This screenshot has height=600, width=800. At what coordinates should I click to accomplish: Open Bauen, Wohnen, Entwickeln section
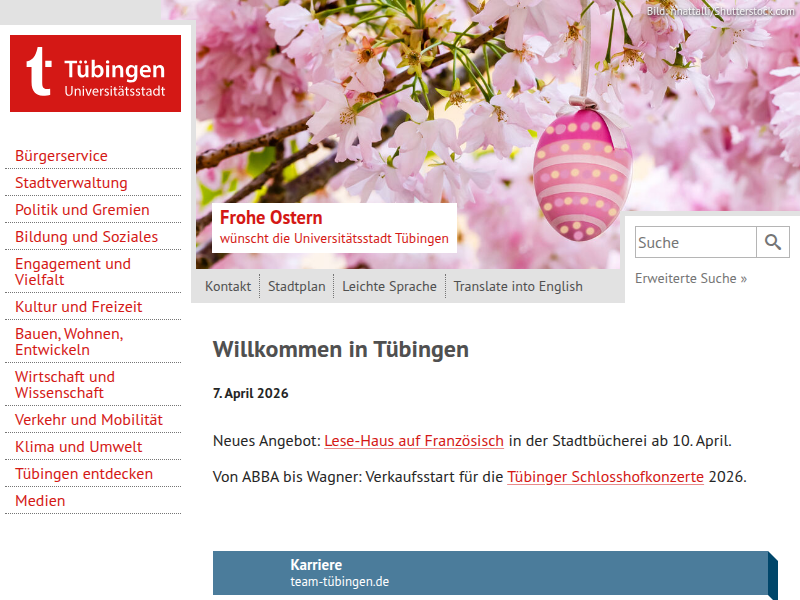[69, 341]
